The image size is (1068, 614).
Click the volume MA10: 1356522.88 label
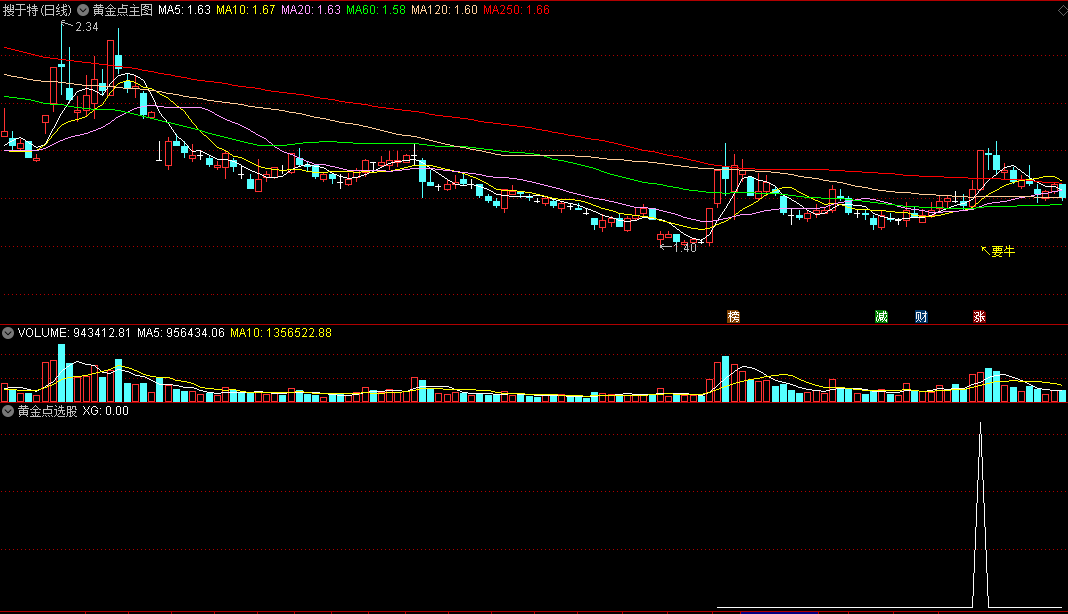281,333
